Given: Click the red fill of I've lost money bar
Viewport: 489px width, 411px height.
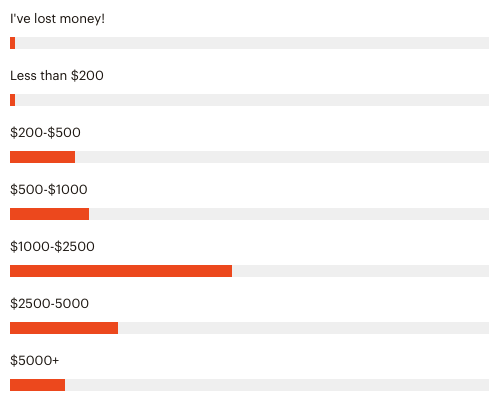Looking at the screenshot, I should coord(13,43).
